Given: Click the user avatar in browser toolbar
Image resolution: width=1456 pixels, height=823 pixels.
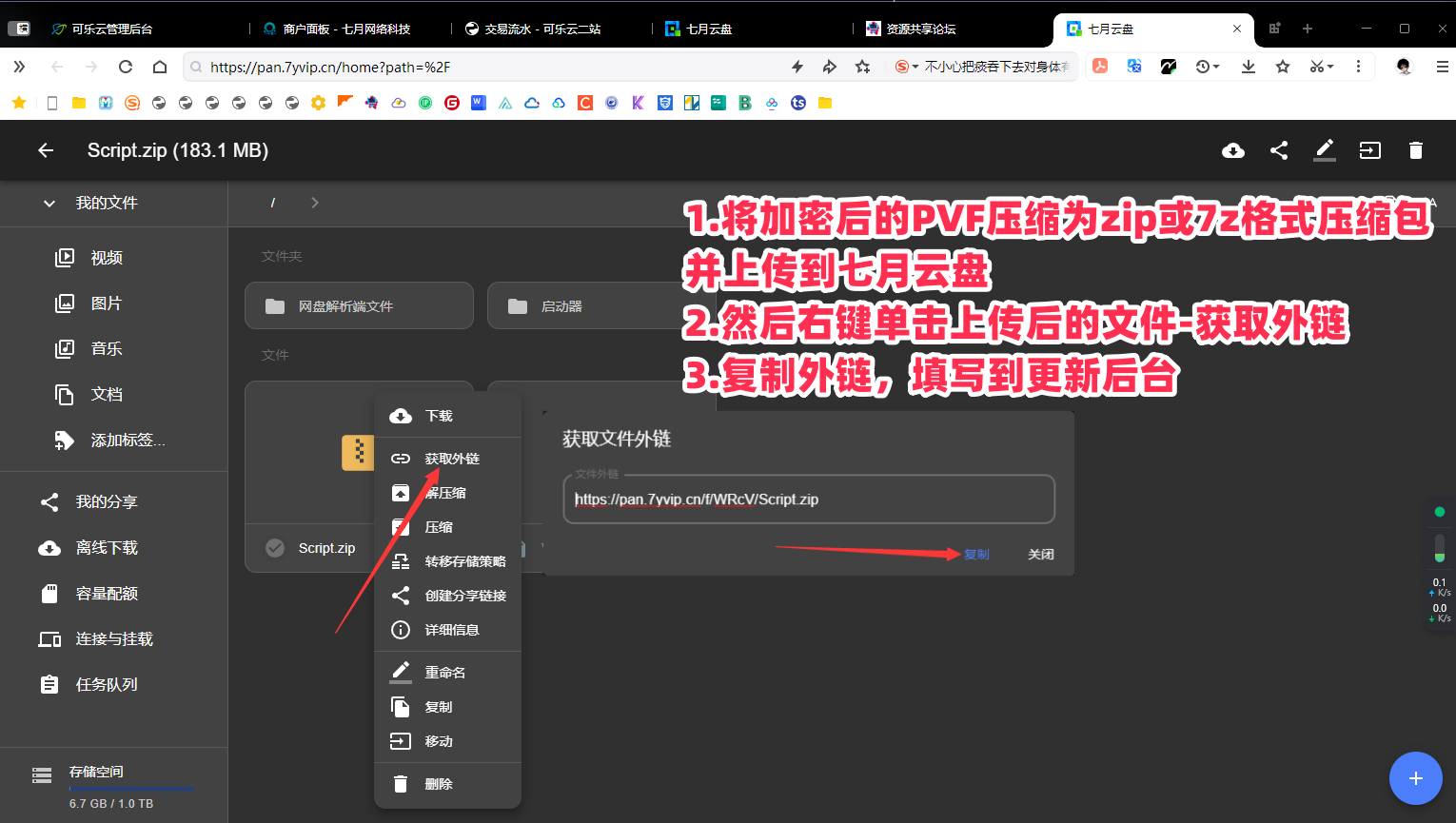Looking at the screenshot, I should (1404, 67).
